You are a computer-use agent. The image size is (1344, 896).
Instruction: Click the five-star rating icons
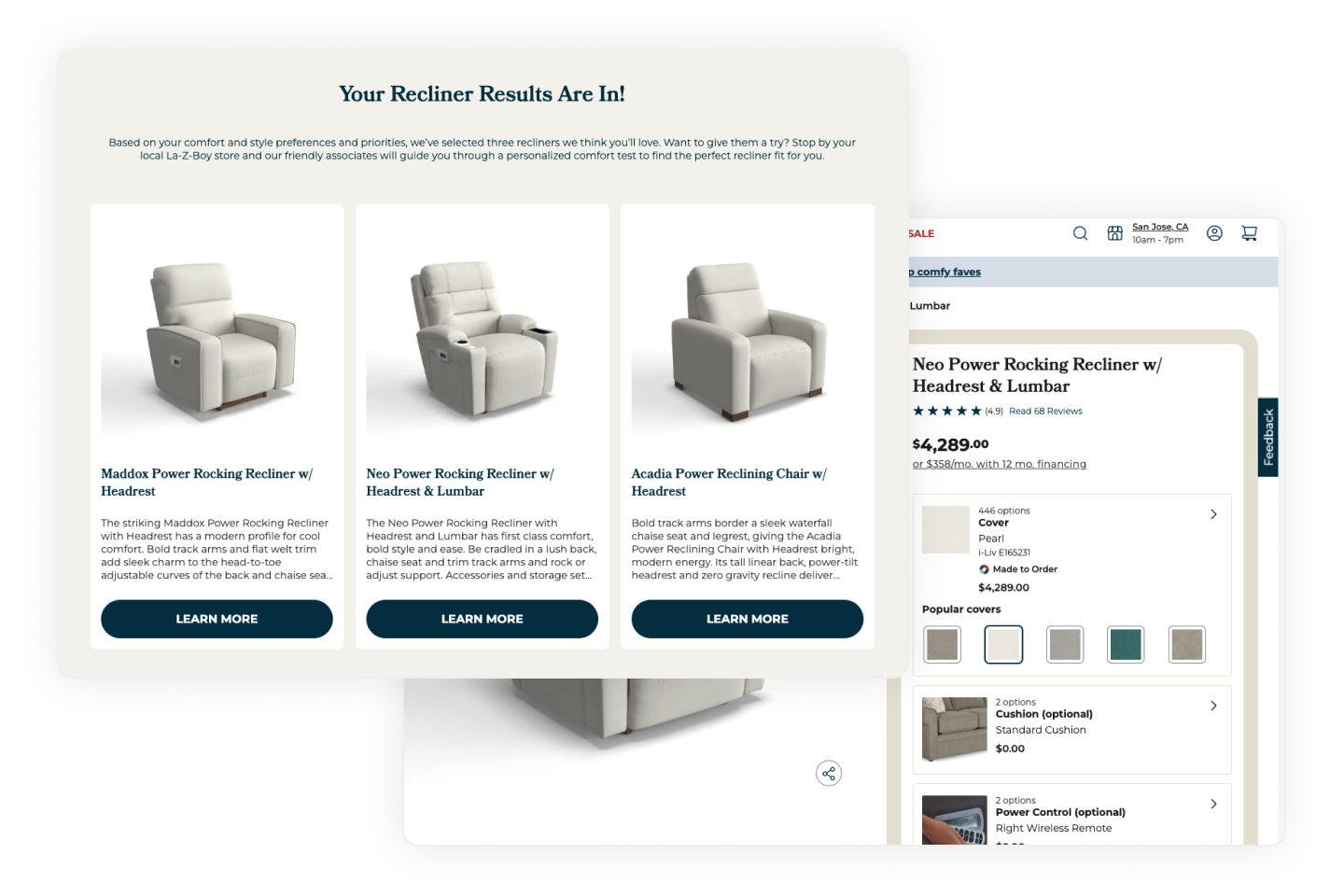click(946, 411)
